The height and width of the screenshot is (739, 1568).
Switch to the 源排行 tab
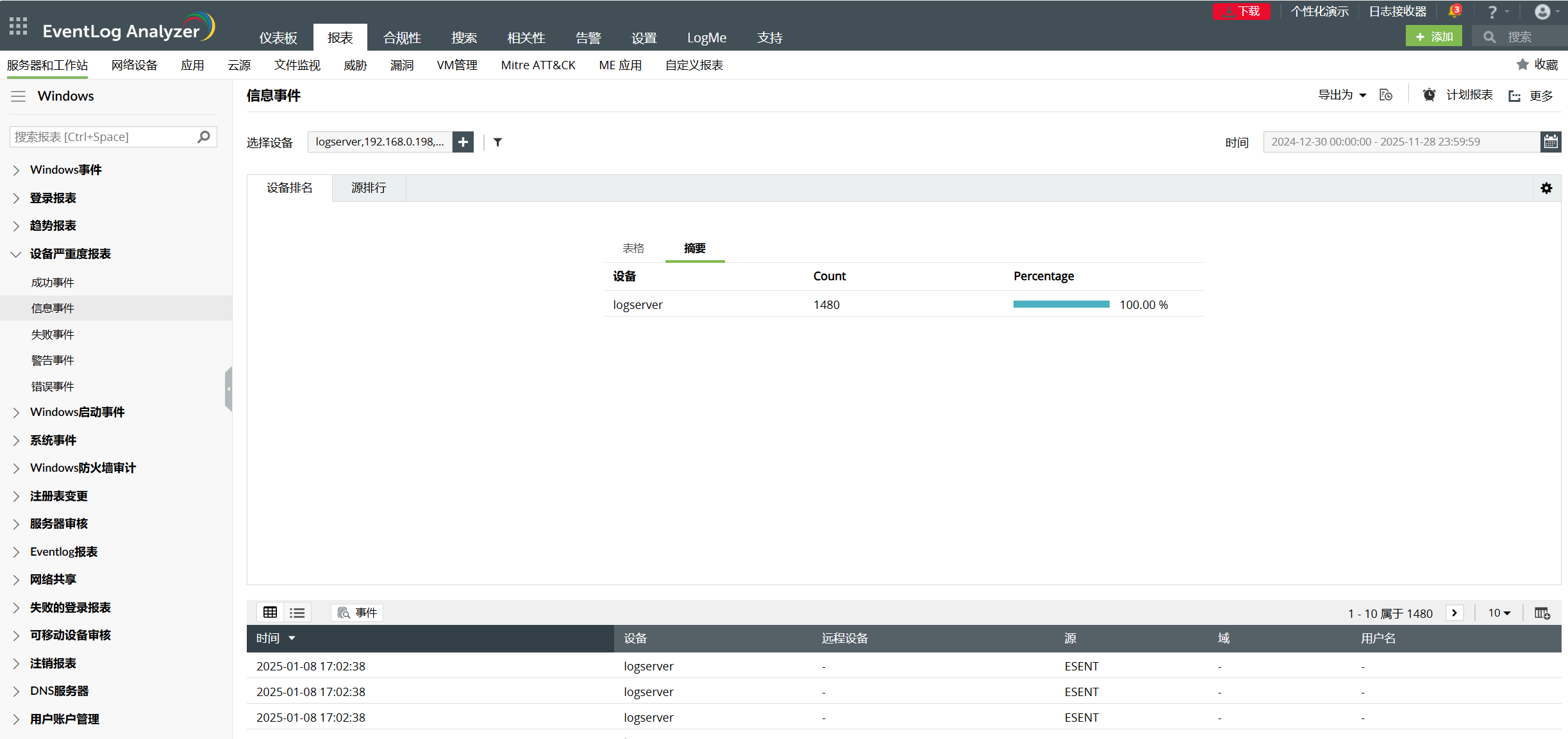click(x=369, y=188)
